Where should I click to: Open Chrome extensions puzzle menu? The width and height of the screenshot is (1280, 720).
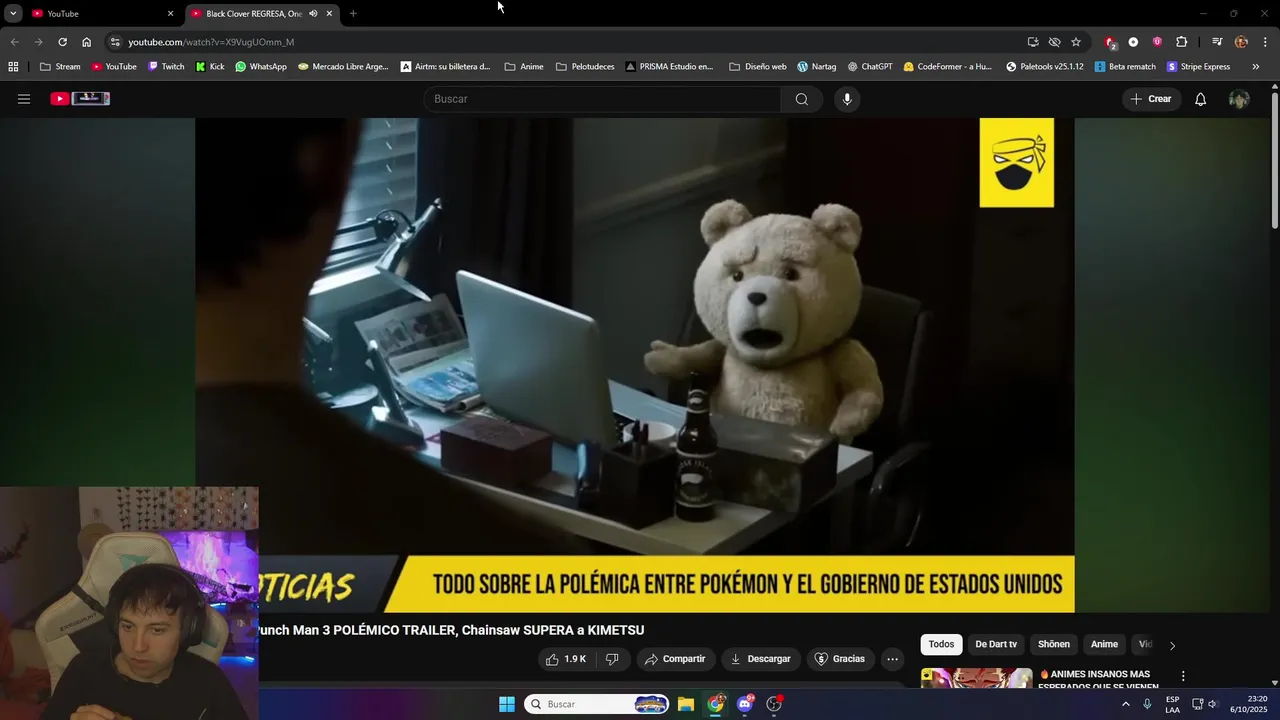pyautogui.click(x=1181, y=42)
